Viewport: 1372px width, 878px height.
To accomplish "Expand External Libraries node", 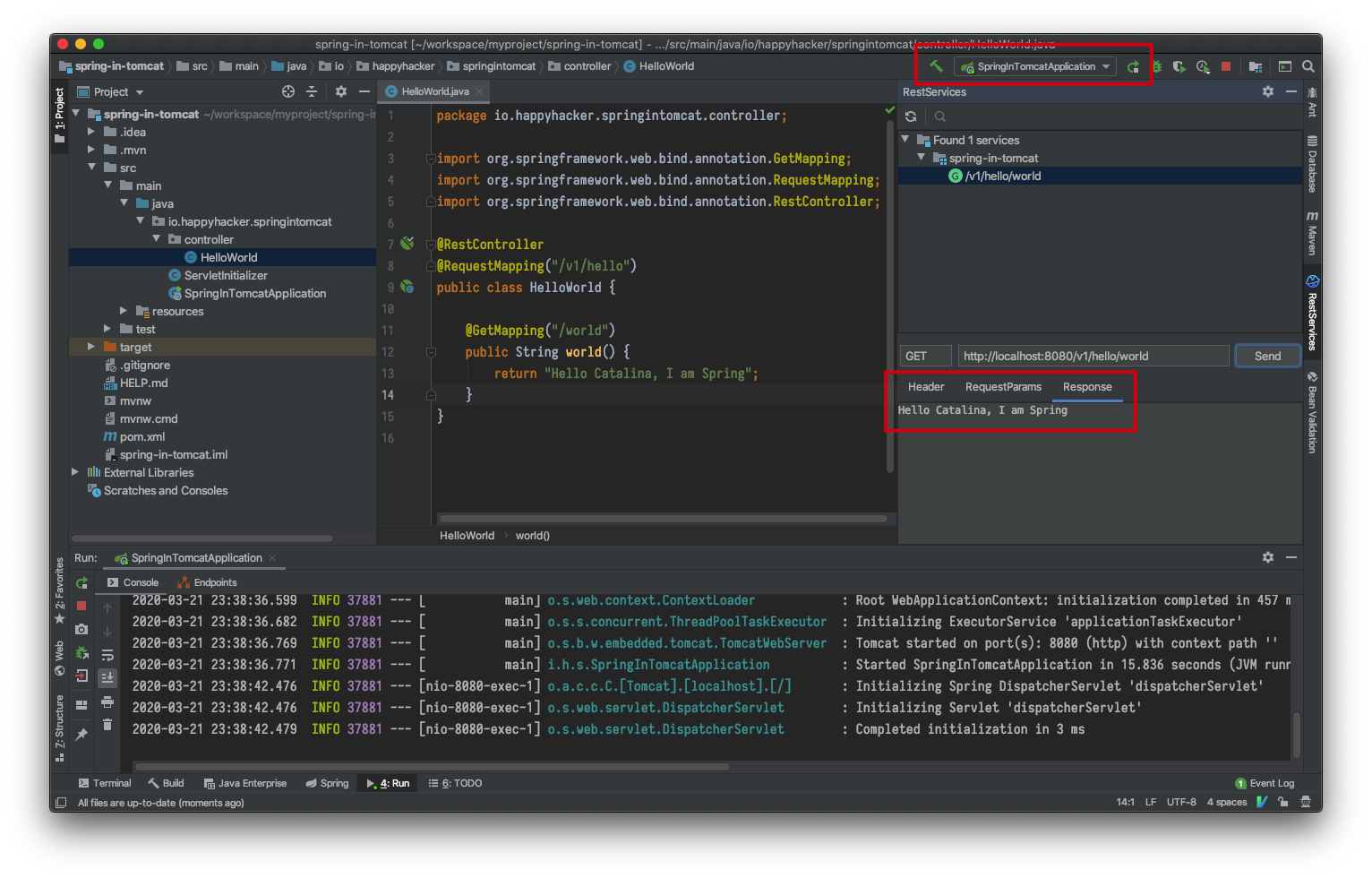I will coord(75,472).
